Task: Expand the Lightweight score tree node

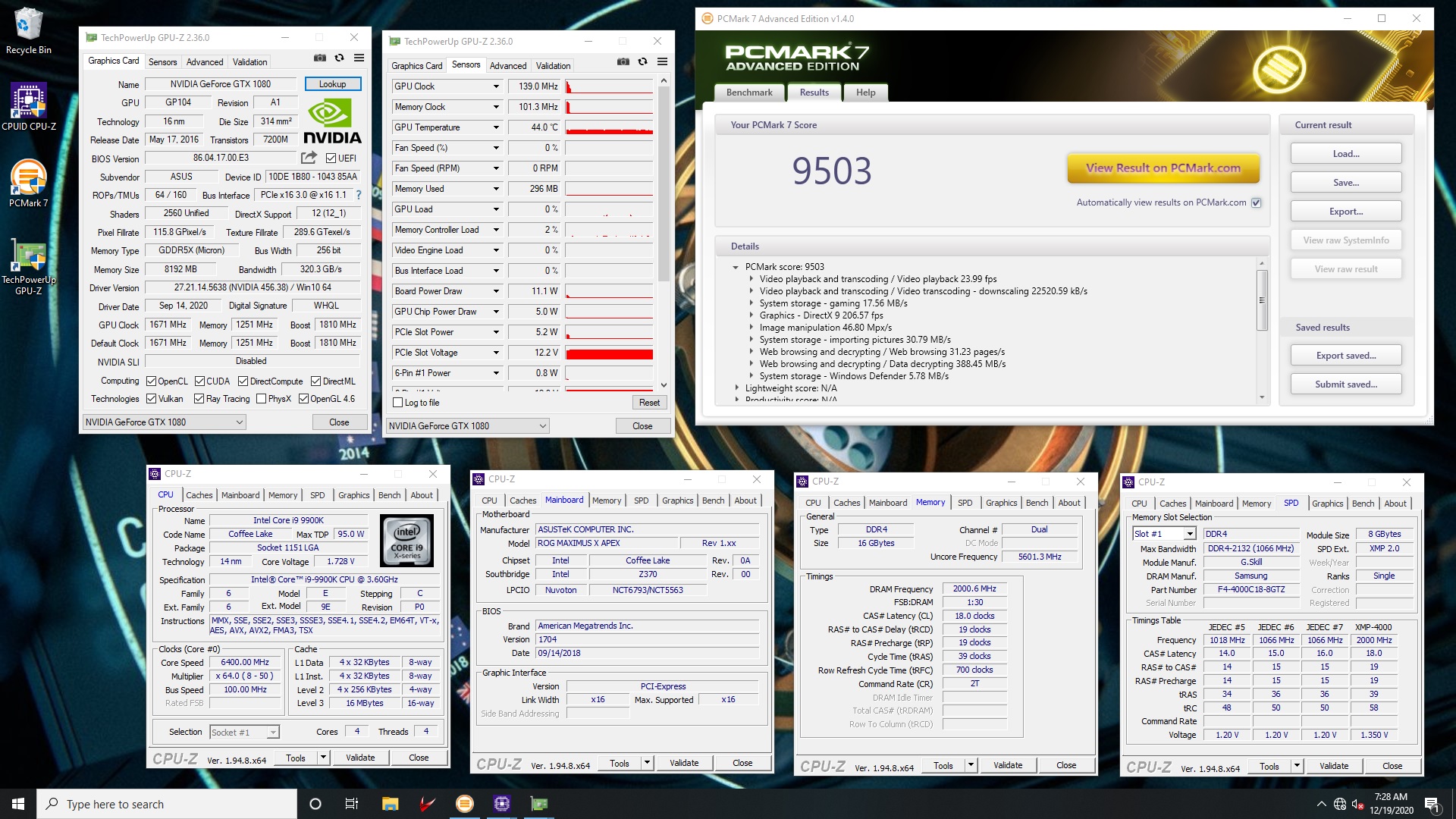Action: coord(736,388)
